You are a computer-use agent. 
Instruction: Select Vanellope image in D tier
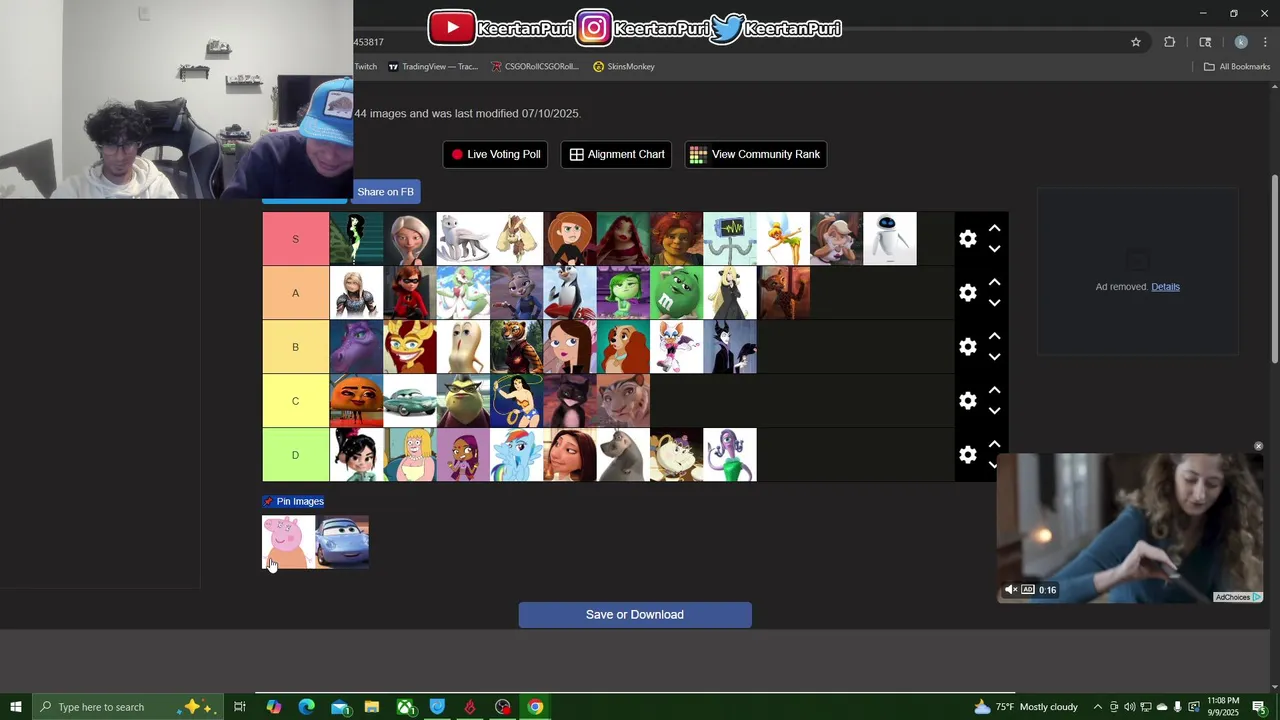(x=356, y=455)
